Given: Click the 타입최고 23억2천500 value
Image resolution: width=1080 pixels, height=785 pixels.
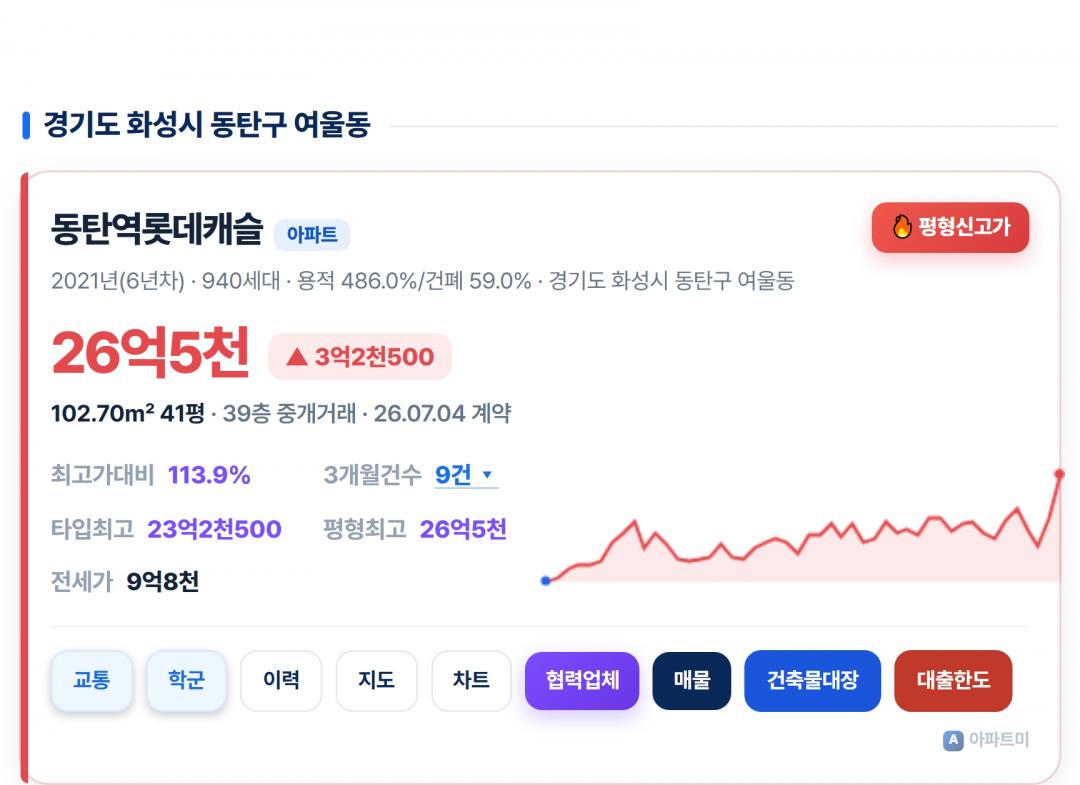Looking at the screenshot, I should 214,529.
